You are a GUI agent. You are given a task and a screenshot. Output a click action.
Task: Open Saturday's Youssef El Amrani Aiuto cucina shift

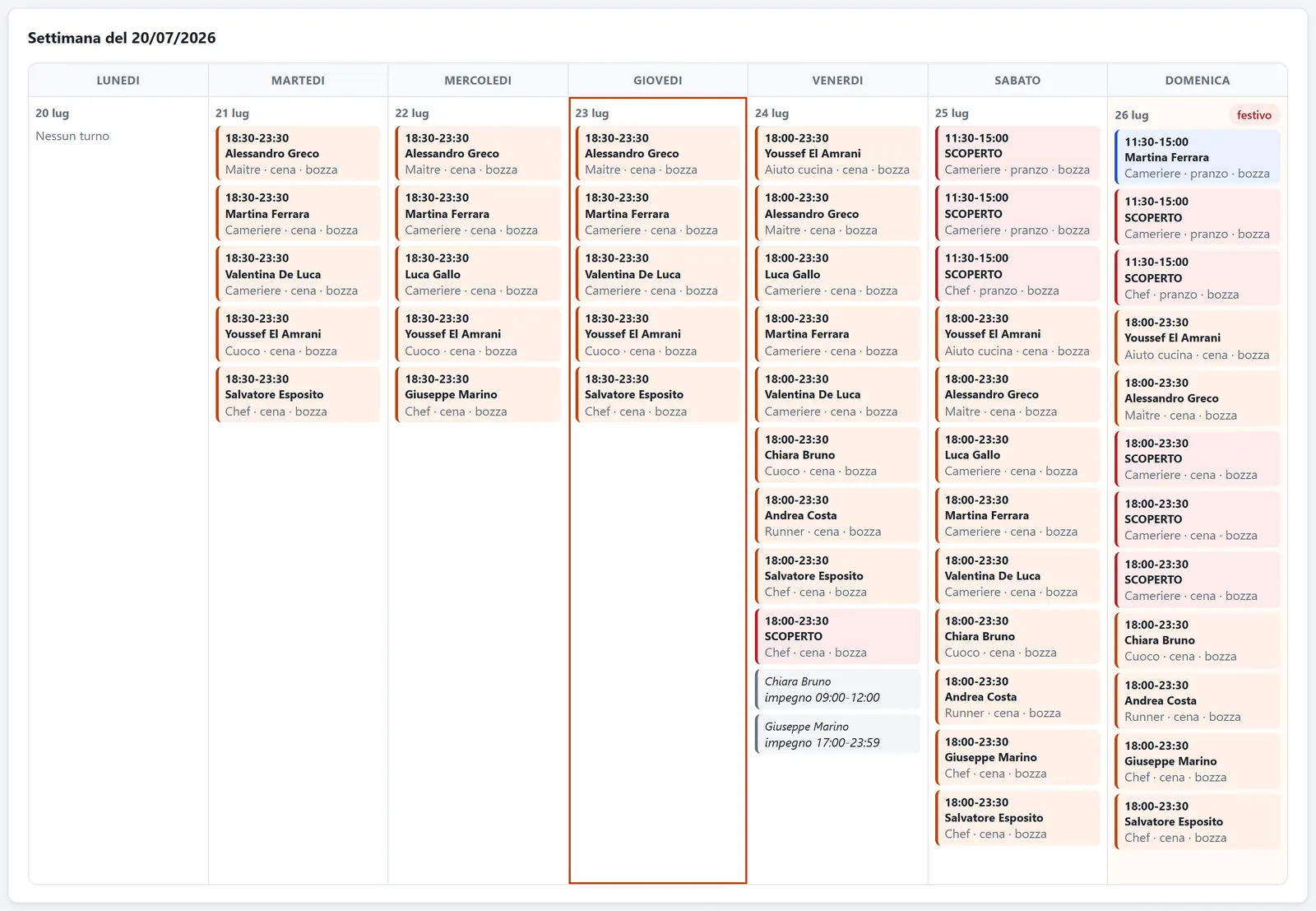[x=1017, y=334]
